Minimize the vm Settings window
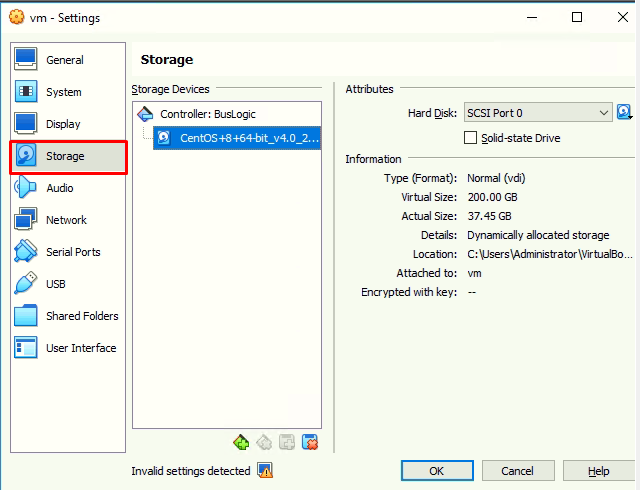The image size is (640, 490). coord(532,17)
